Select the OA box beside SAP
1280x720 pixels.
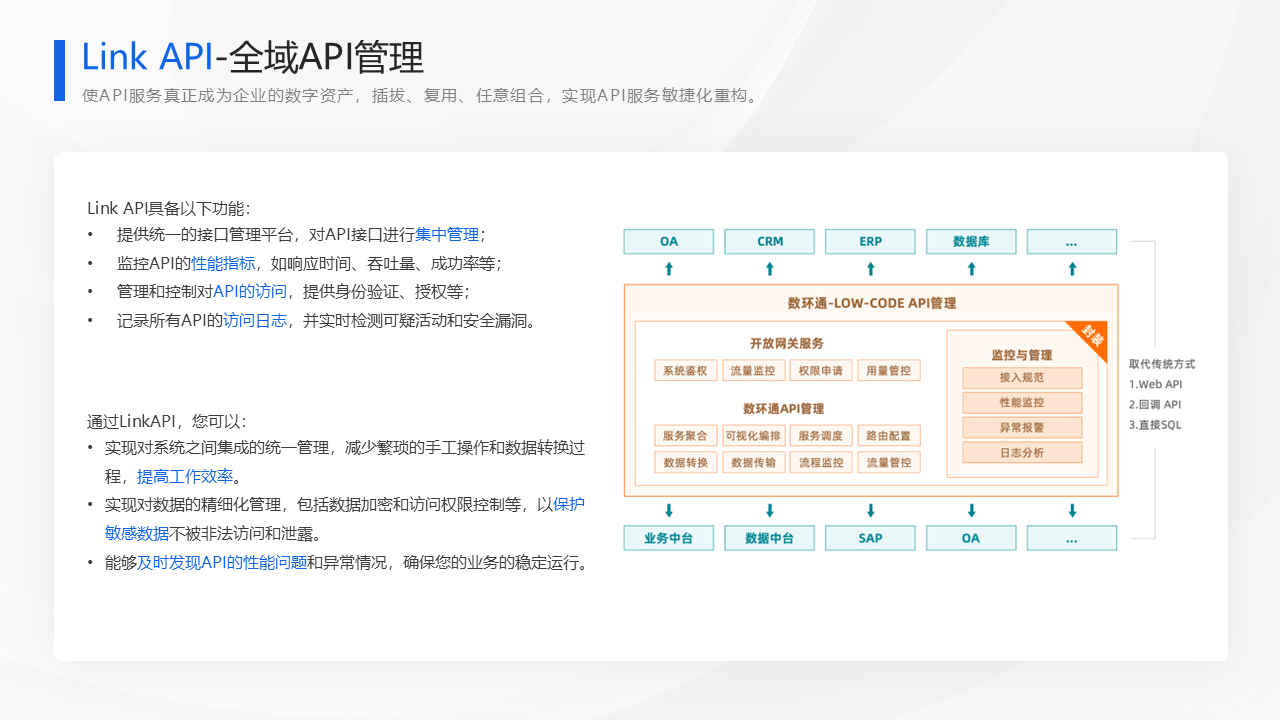tap(971, 538)
